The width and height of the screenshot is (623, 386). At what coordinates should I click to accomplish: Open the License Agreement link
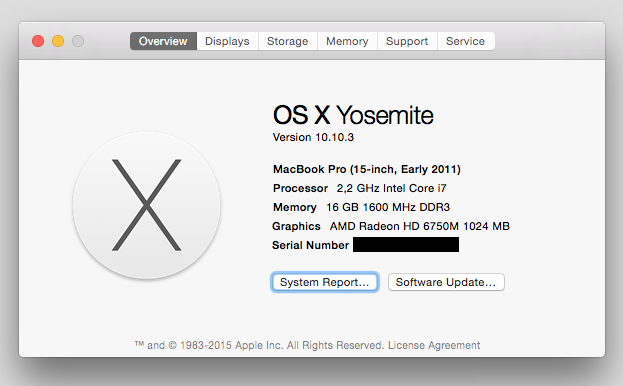tap(434, 345)
